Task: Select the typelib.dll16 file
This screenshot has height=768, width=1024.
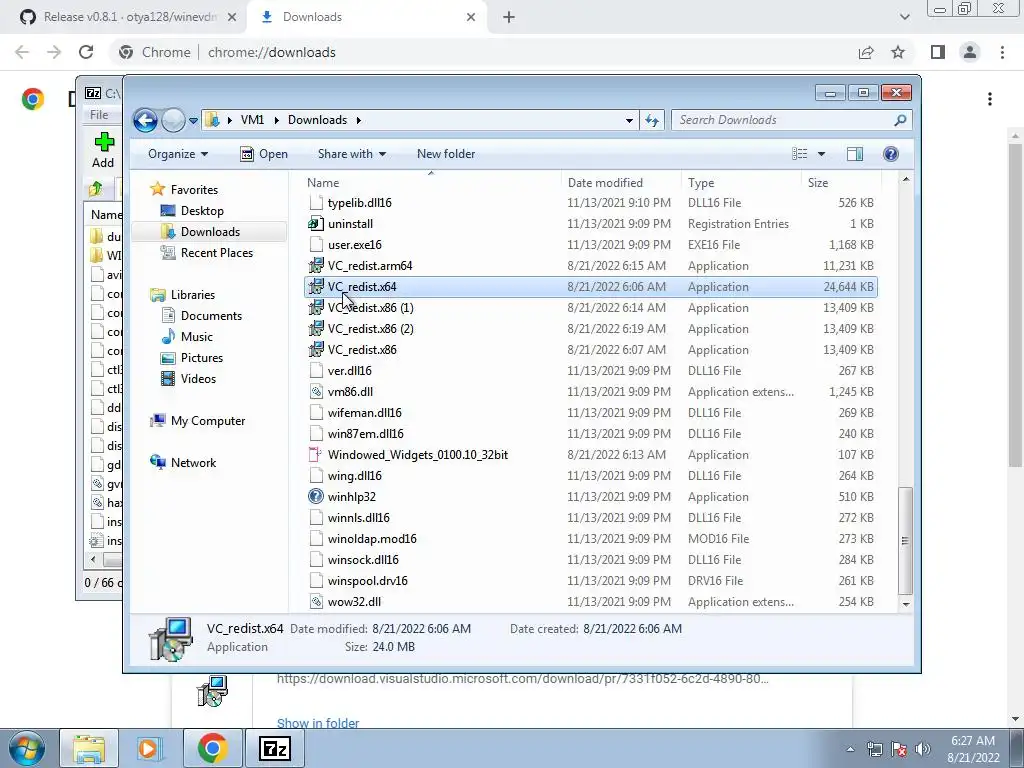Action: pyautogui.click(x=360, y=203)
